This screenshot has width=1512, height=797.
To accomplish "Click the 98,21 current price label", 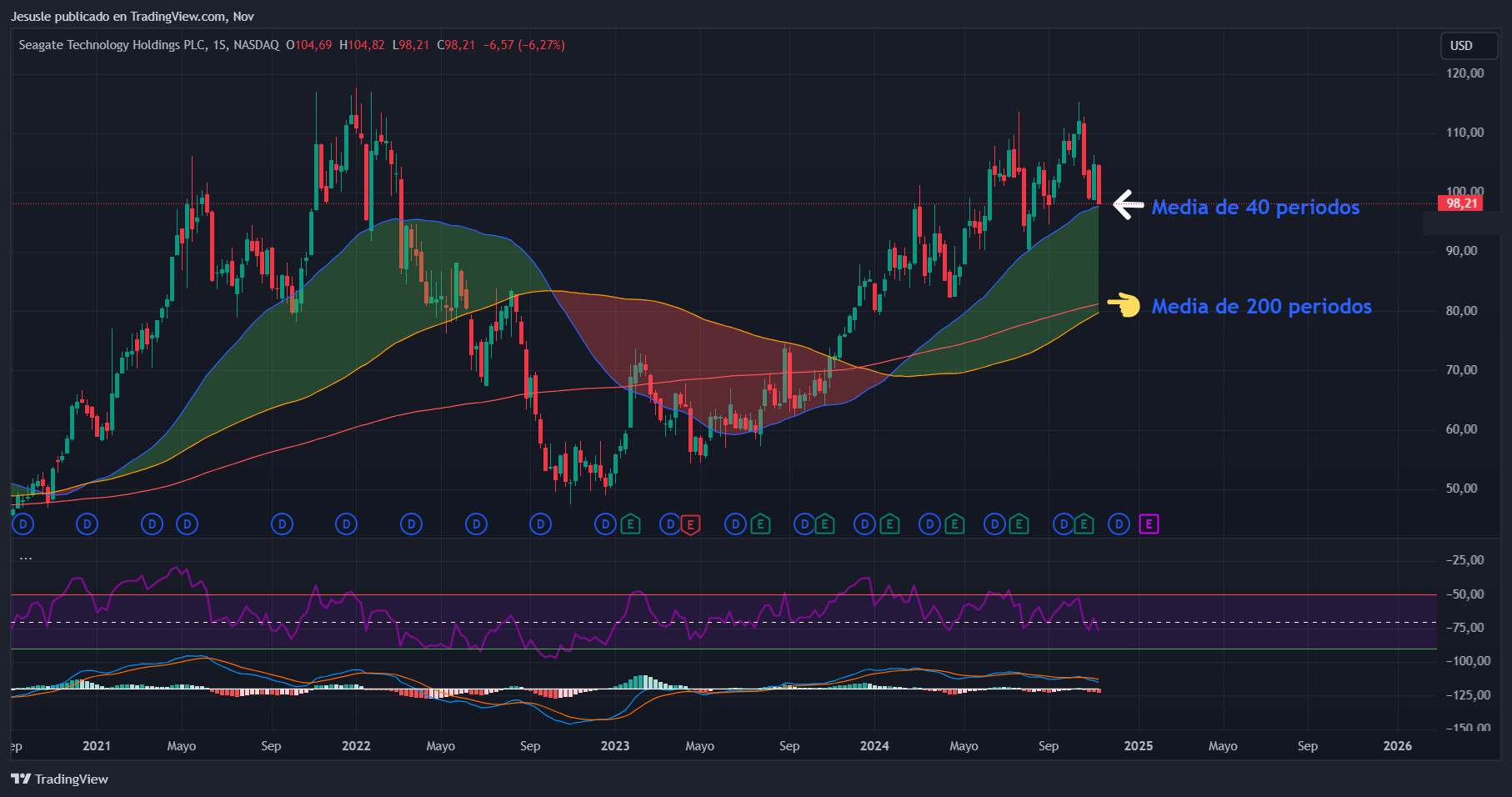I will pyautogui.click(x=1460, y=203).
